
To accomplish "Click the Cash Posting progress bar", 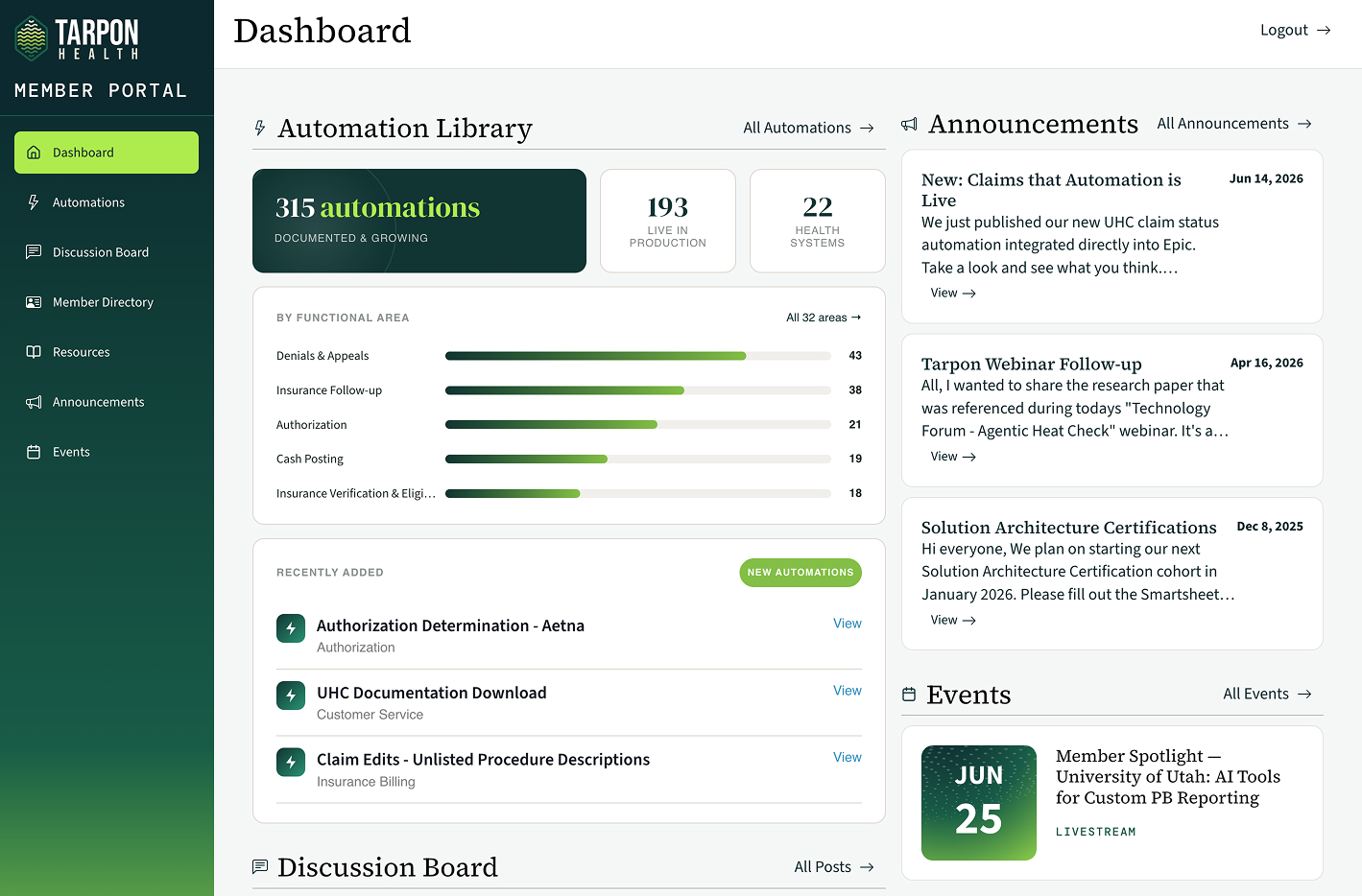I will coord(638,459).
